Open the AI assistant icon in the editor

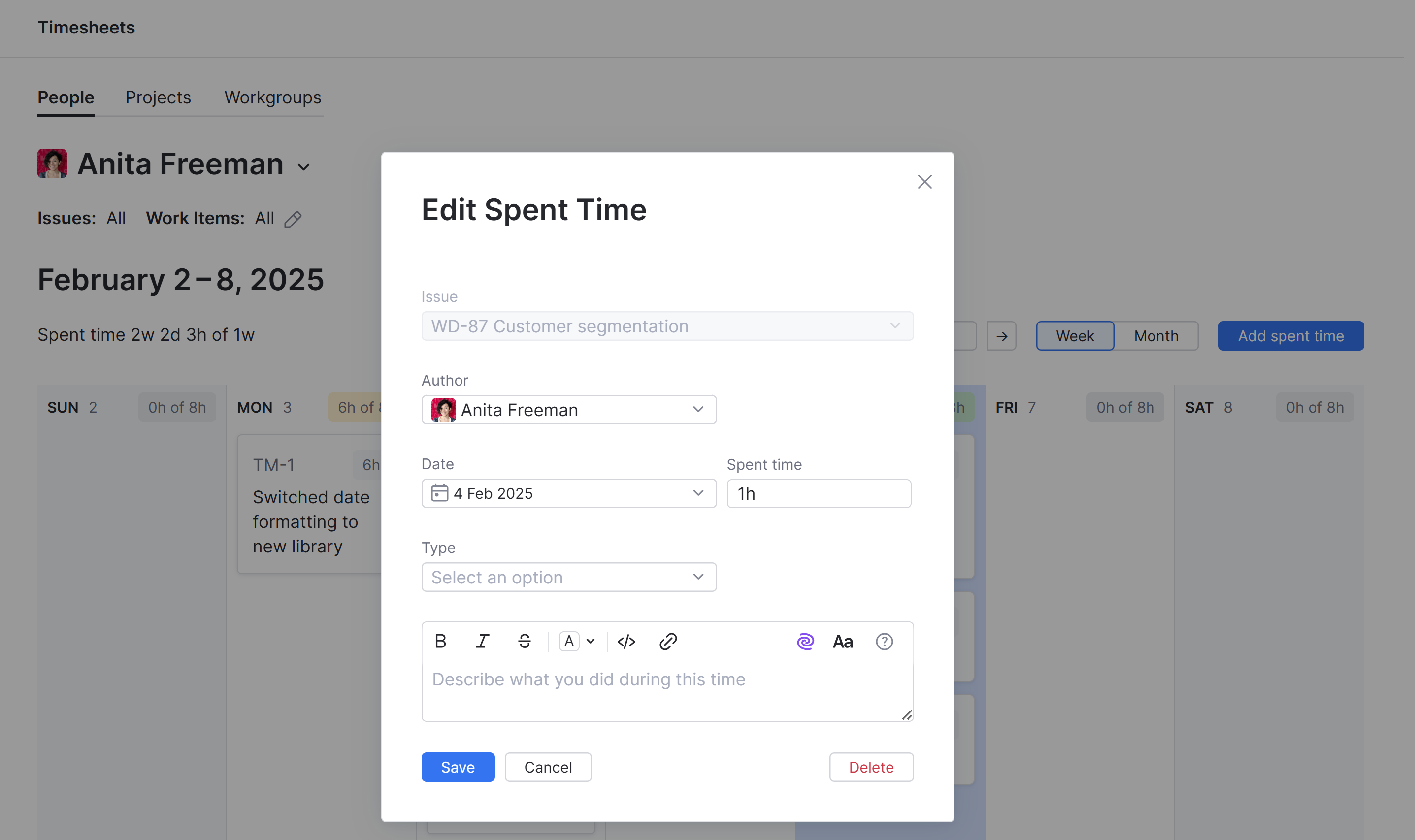[x=805, y=641]
